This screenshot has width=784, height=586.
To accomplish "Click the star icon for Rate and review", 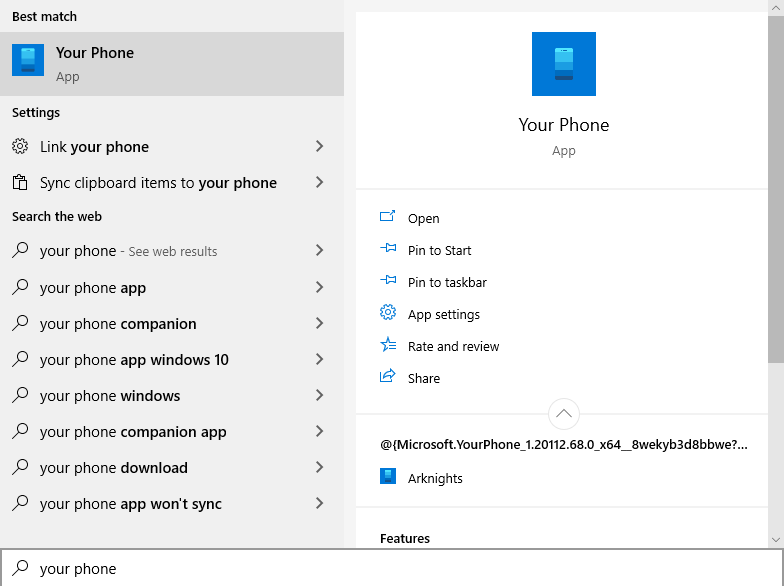I will 388,345.
